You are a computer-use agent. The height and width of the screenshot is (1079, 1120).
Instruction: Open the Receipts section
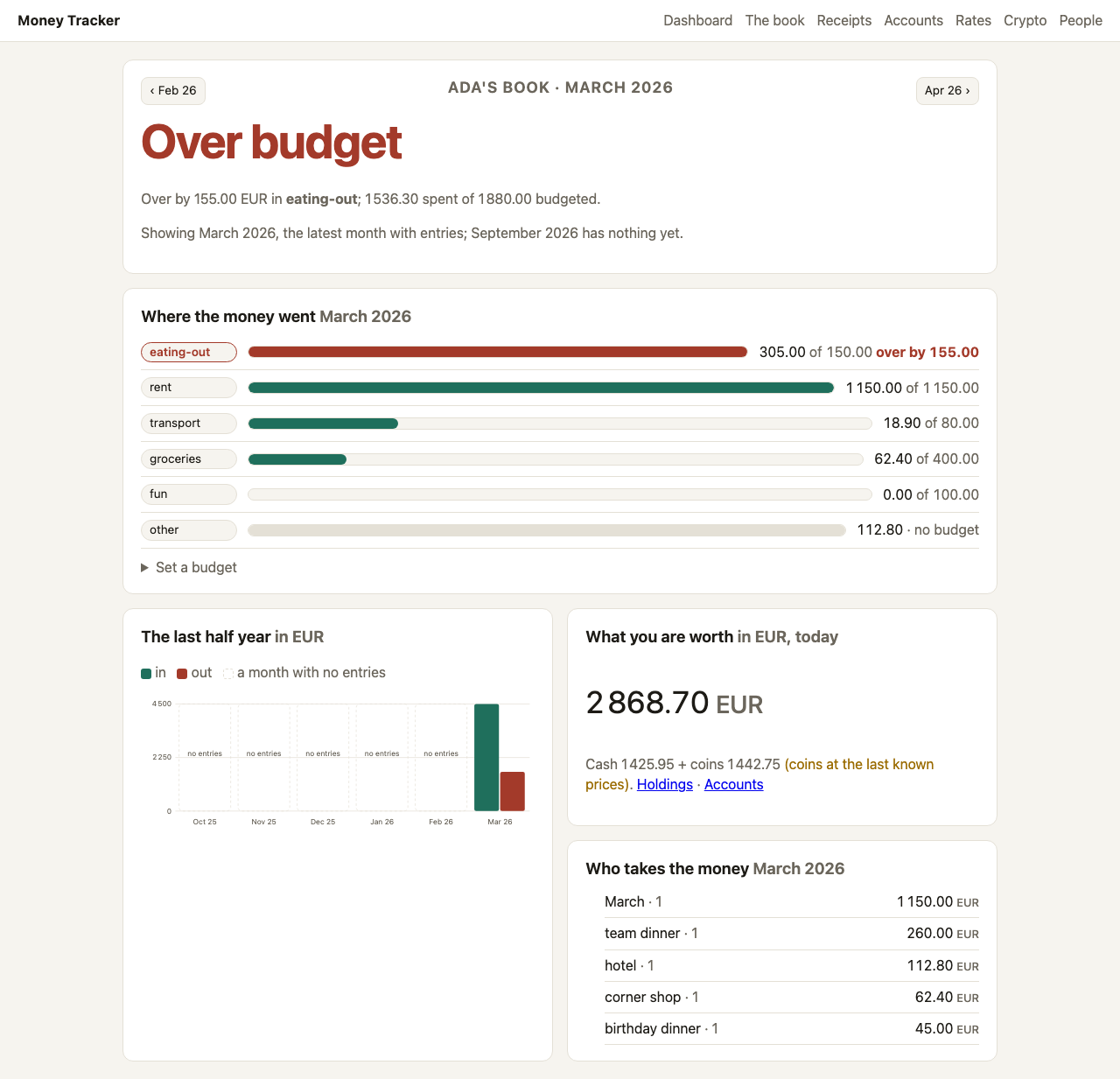[843, 20]
